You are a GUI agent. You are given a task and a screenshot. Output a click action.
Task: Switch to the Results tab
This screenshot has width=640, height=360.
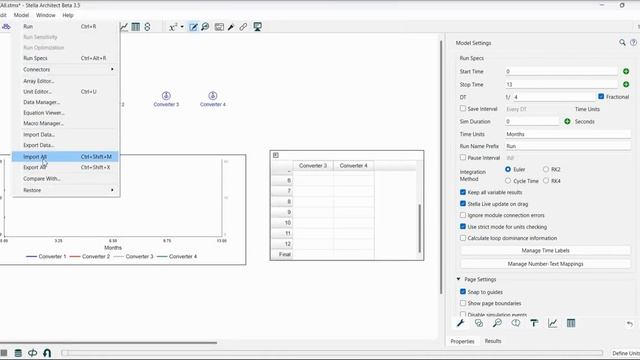(493, 341)
